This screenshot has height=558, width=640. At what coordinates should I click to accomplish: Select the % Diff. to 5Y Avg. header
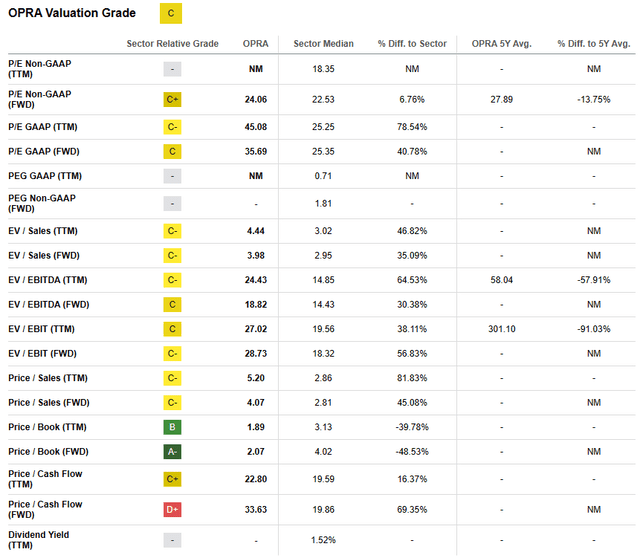[x=594, y=44]
